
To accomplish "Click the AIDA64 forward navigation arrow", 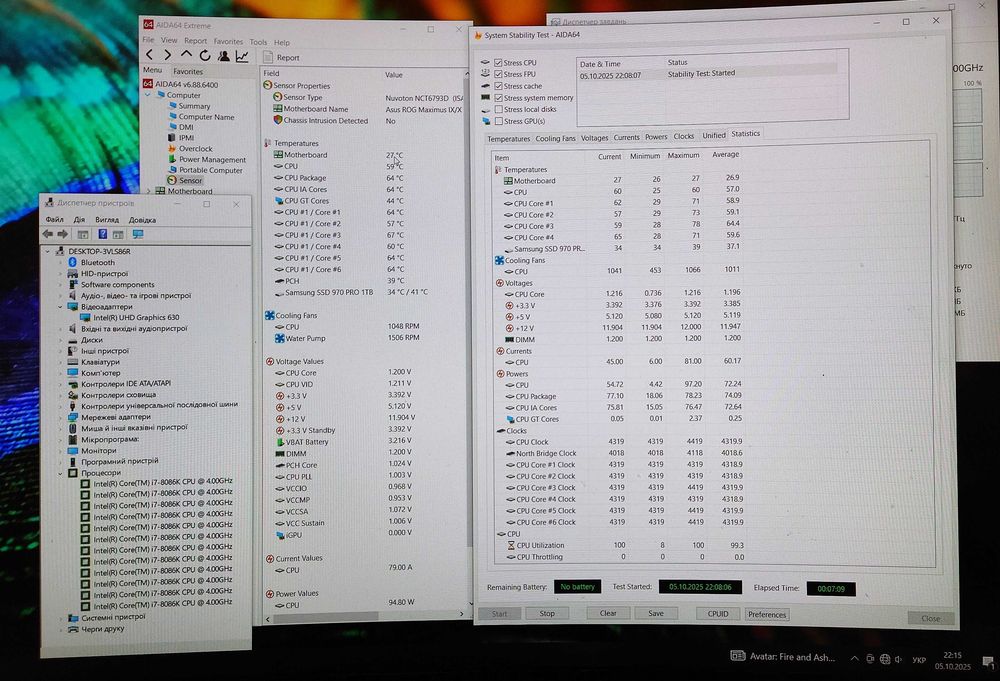I will coord(167,55).
